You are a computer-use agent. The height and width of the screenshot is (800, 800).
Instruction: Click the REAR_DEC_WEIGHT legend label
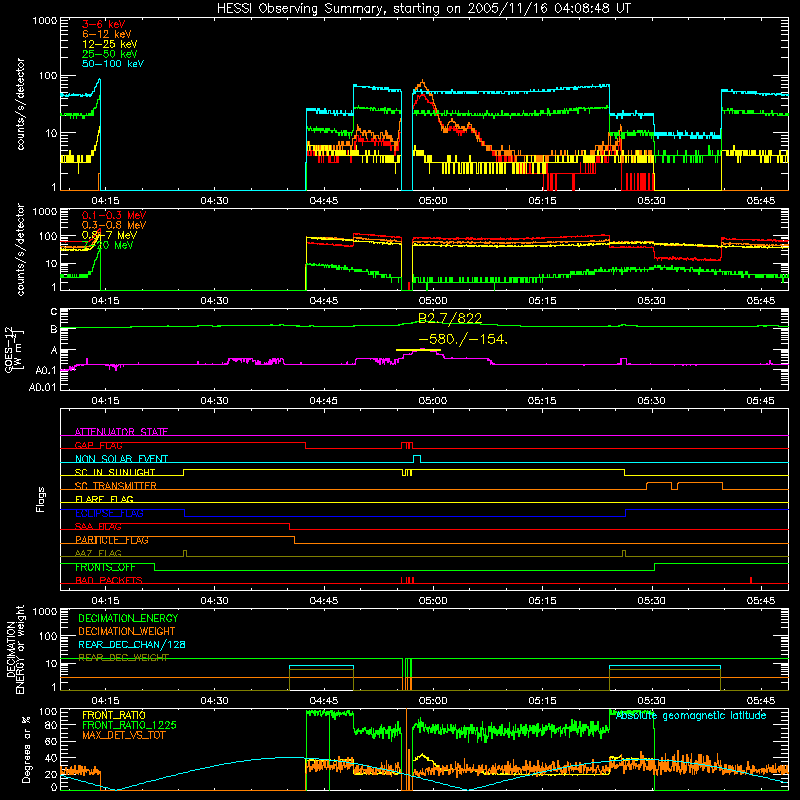(x=123, y=658)
